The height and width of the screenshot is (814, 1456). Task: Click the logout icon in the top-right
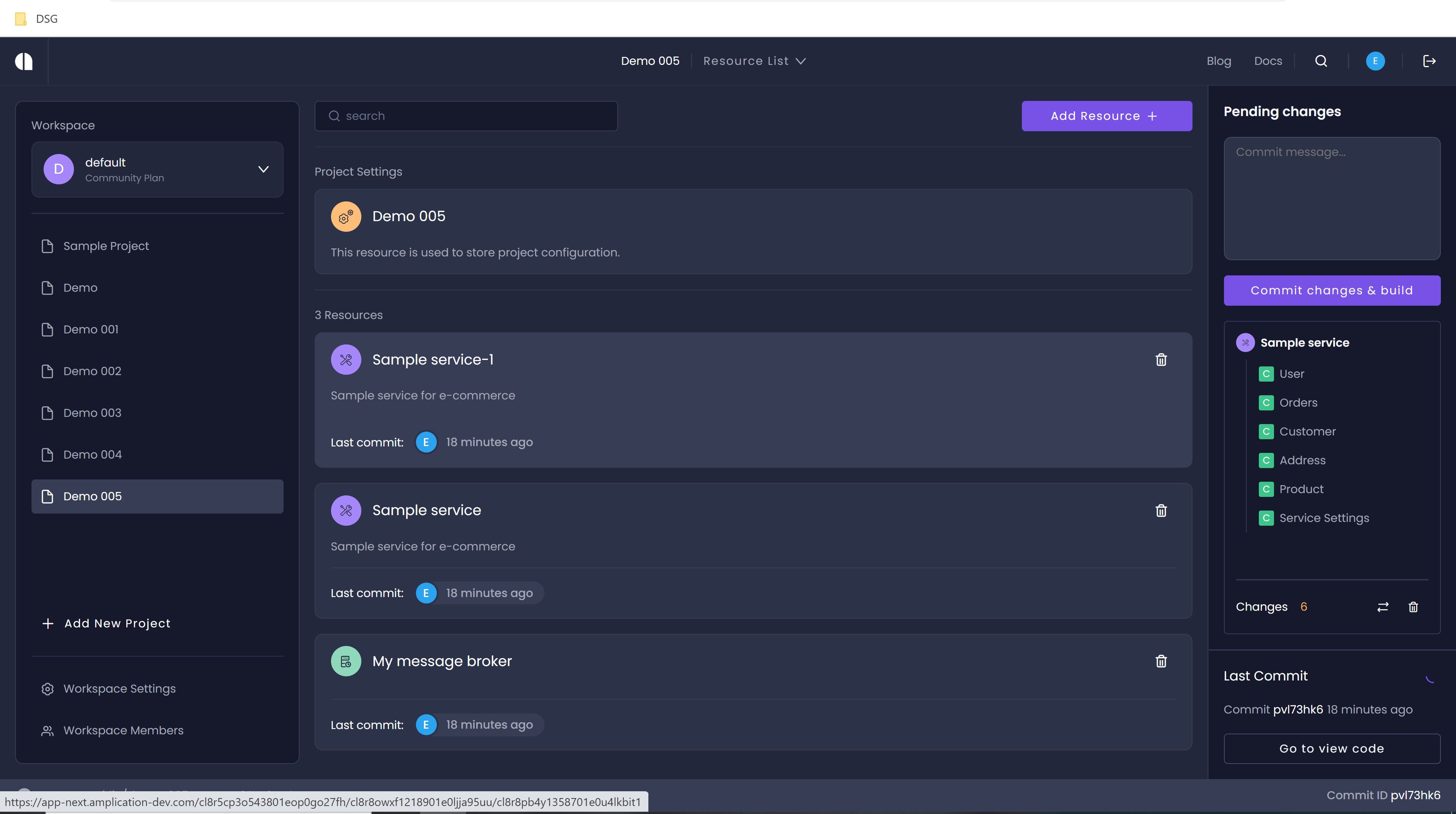(x=1429, y=61)
